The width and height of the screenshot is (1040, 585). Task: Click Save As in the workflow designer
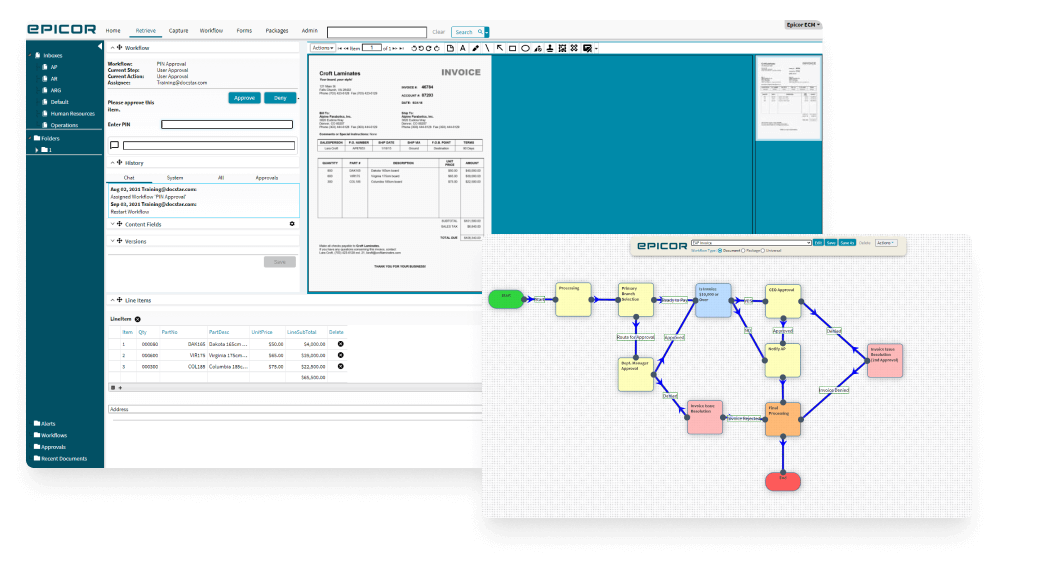[849, 243]
